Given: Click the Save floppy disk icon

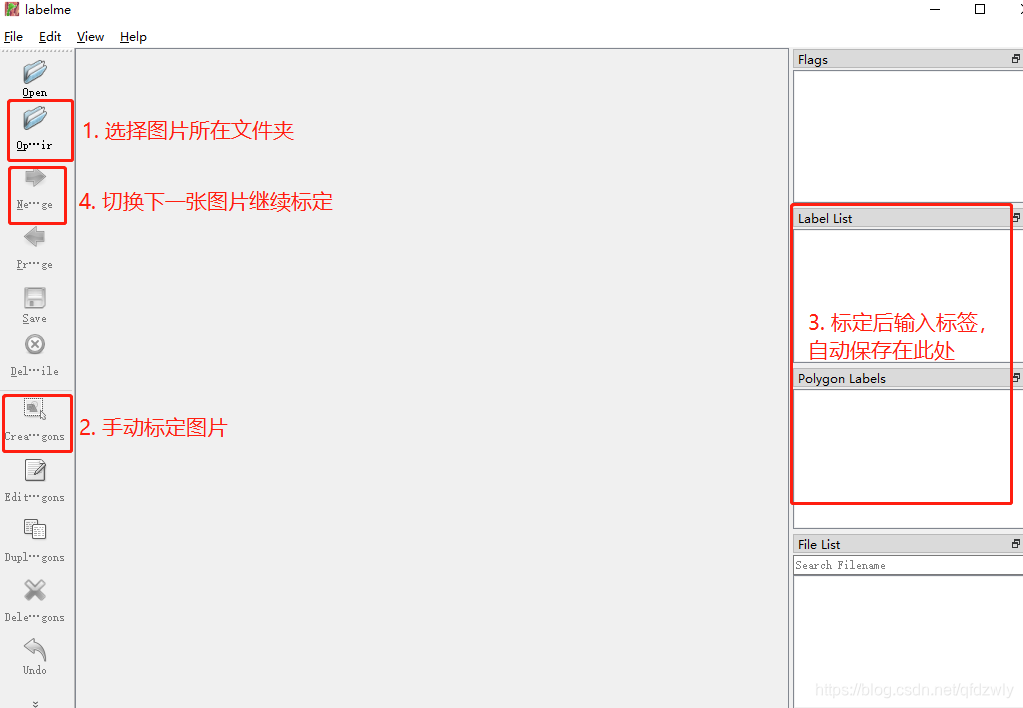Looking at the screenshot, I should (x=35, y=298).
